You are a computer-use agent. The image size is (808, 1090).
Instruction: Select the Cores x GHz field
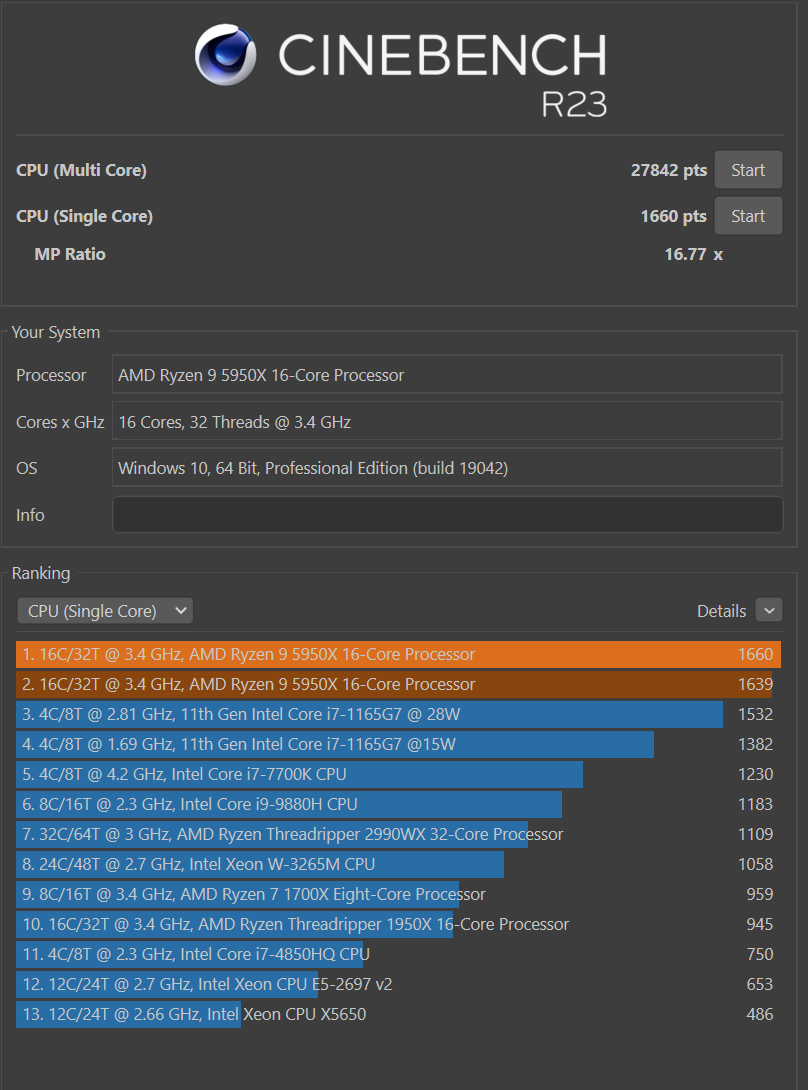(x=447, y=421)
